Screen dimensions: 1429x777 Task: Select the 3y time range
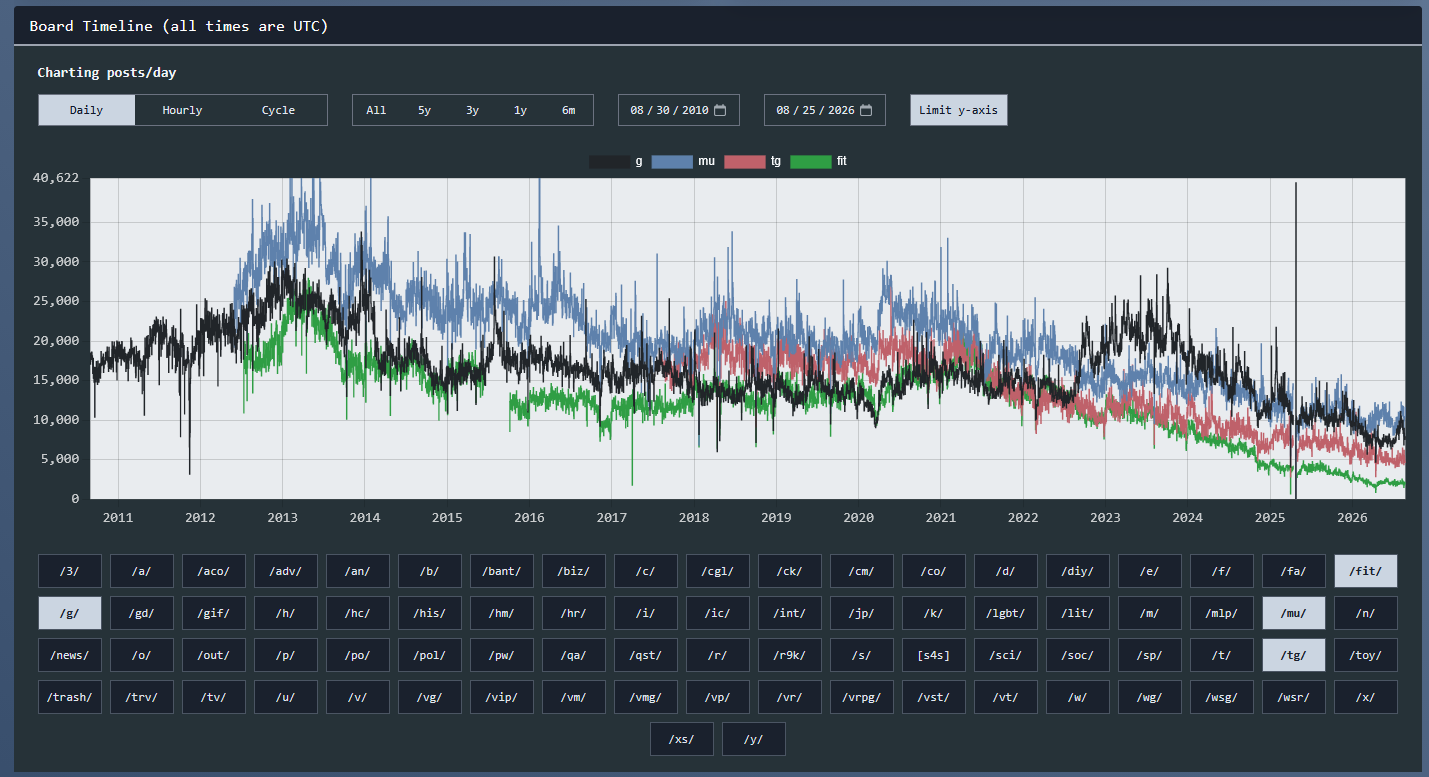pyautogui.click(x=472, y=110)
